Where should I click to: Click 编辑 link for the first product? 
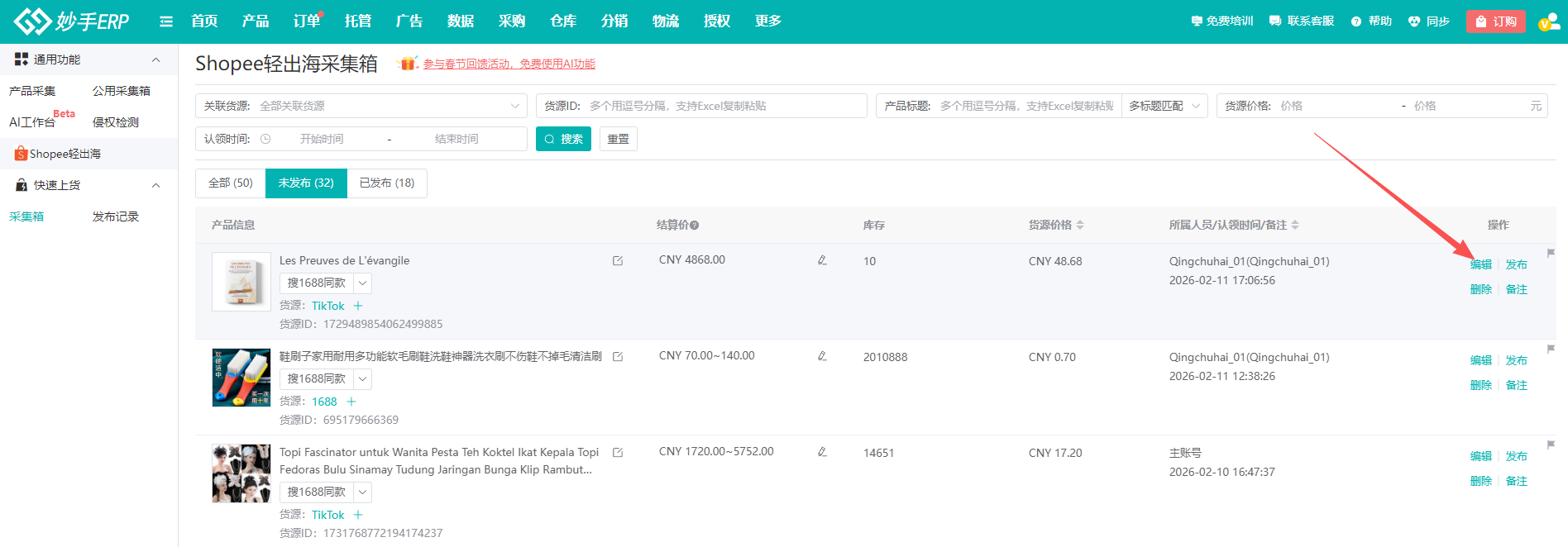coord(1480,264)
